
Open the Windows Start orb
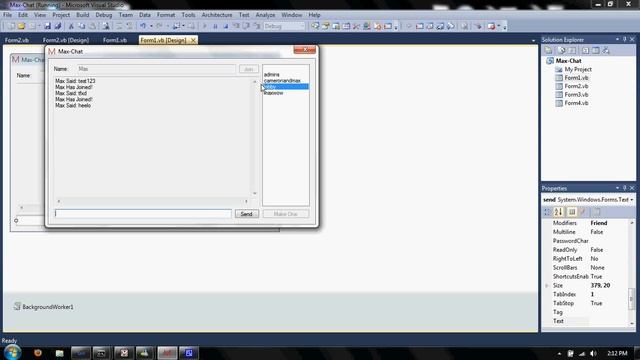(x=12, y=353)
